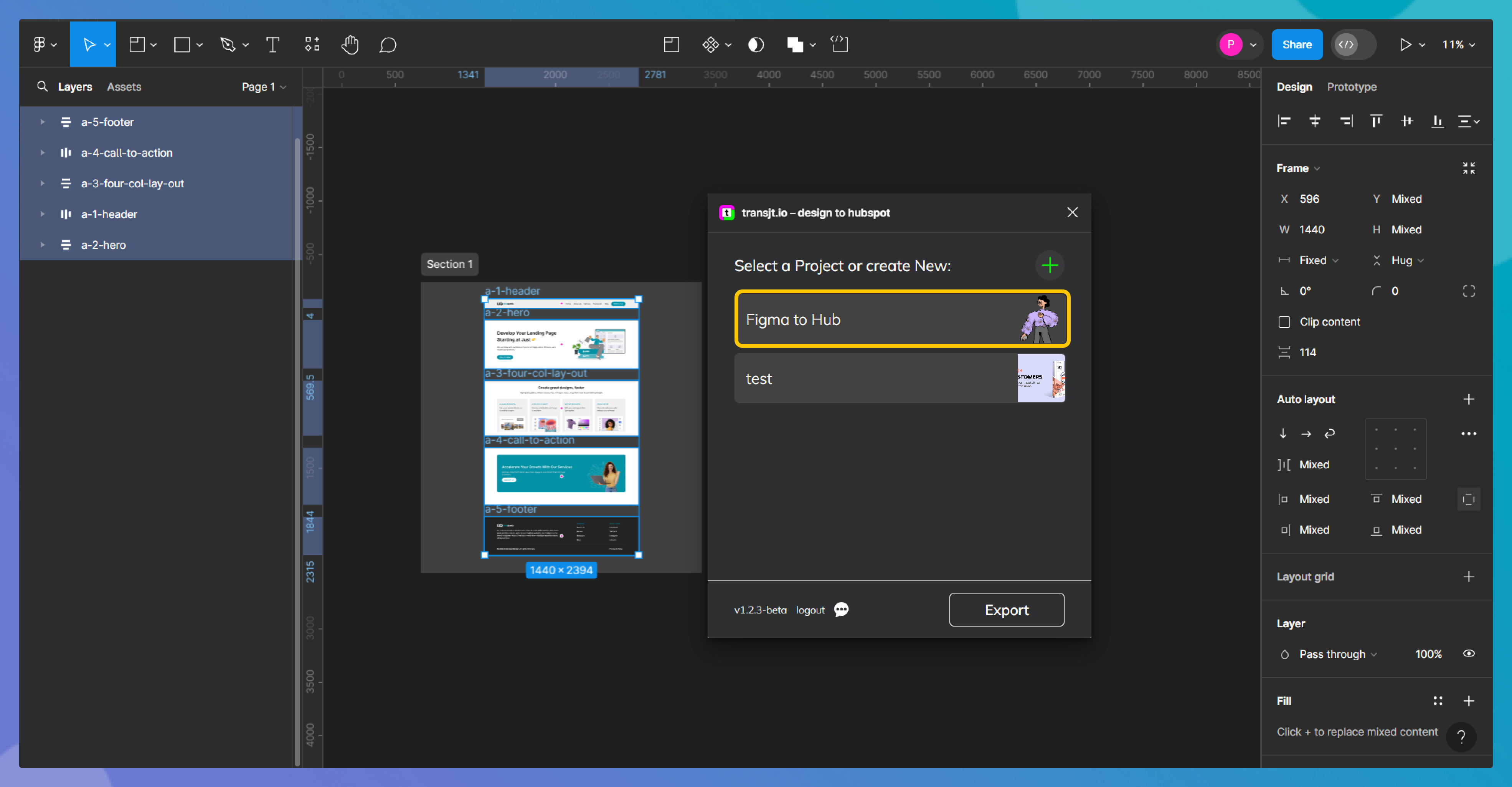This screenshot has width=1512, height=787.
Task: Expand the a-5-footer layer
Action: [42, 122]
